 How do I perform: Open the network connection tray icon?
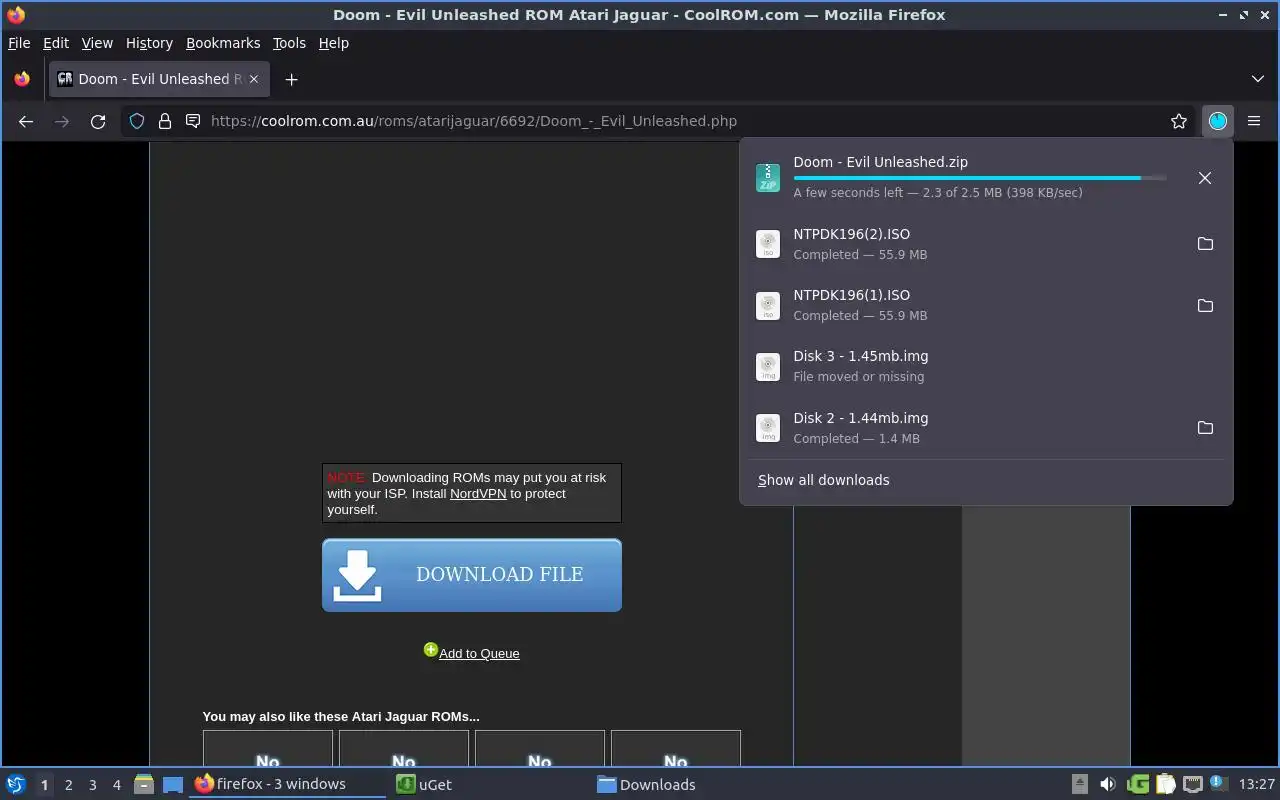(1192, 785)
